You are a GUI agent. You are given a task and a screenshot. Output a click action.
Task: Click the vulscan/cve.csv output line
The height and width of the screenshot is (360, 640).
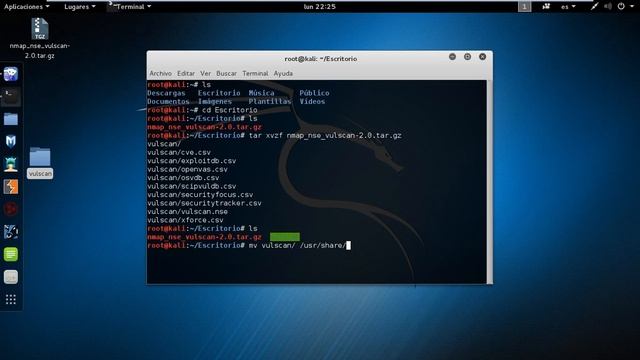coord(179,152)
